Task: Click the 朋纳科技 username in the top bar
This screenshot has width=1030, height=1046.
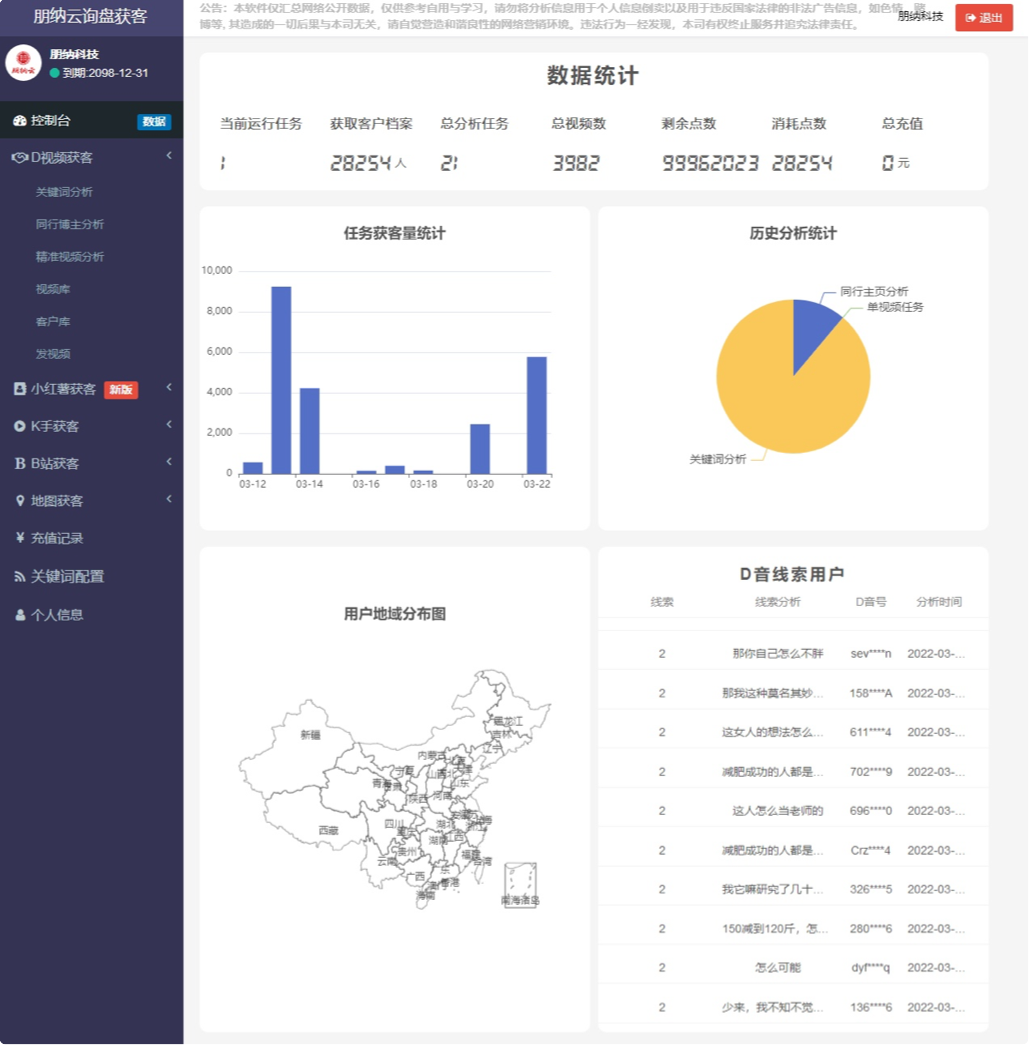Action: (921, 17)
